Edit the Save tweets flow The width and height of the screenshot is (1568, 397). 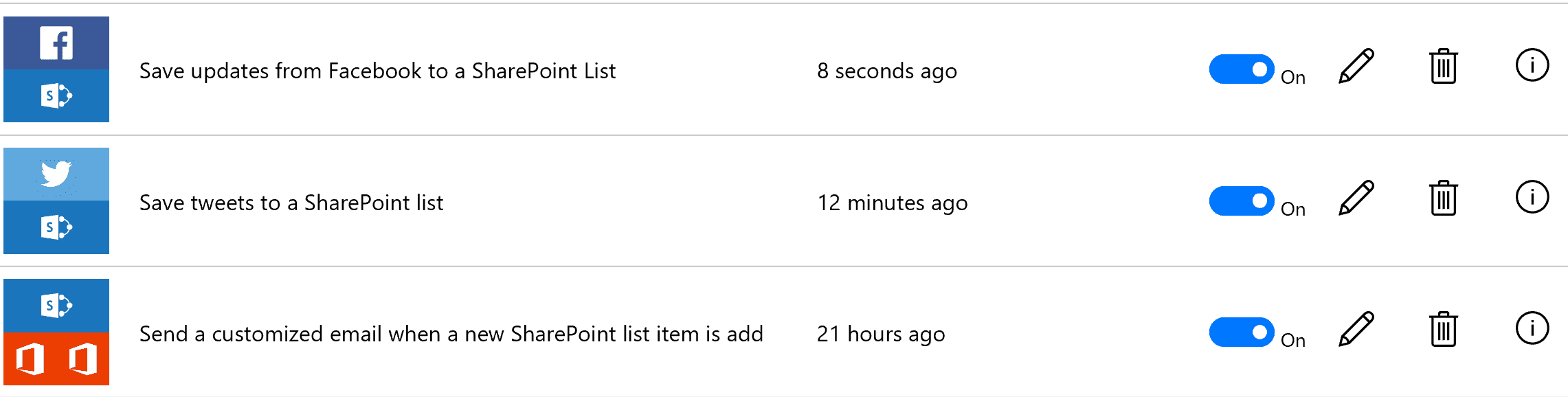tap(1356, 198)
